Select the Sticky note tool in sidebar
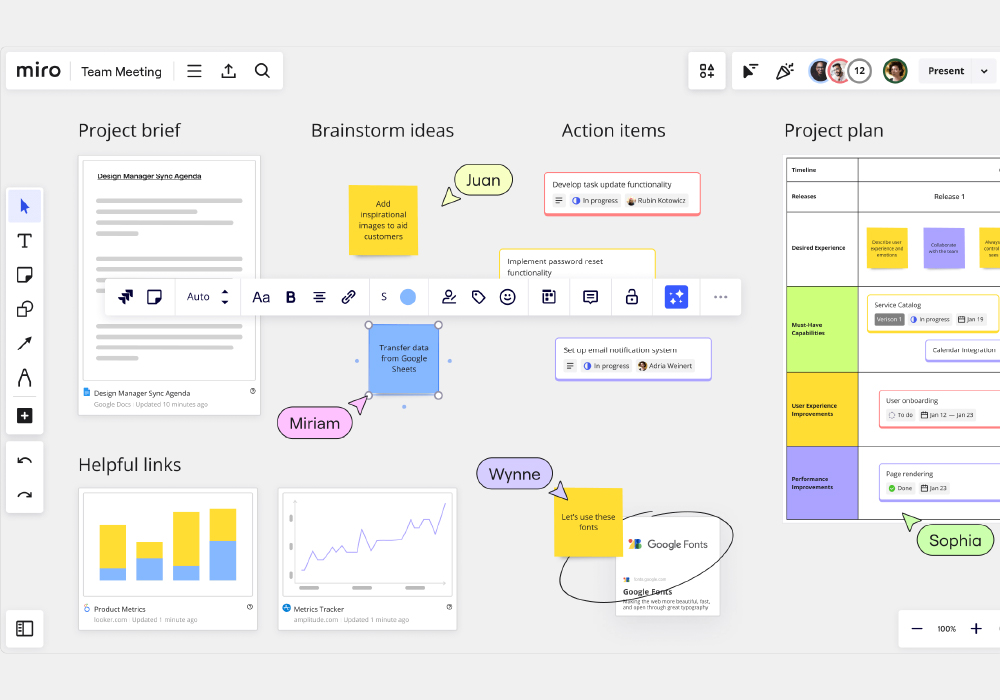 coord(25,275)
